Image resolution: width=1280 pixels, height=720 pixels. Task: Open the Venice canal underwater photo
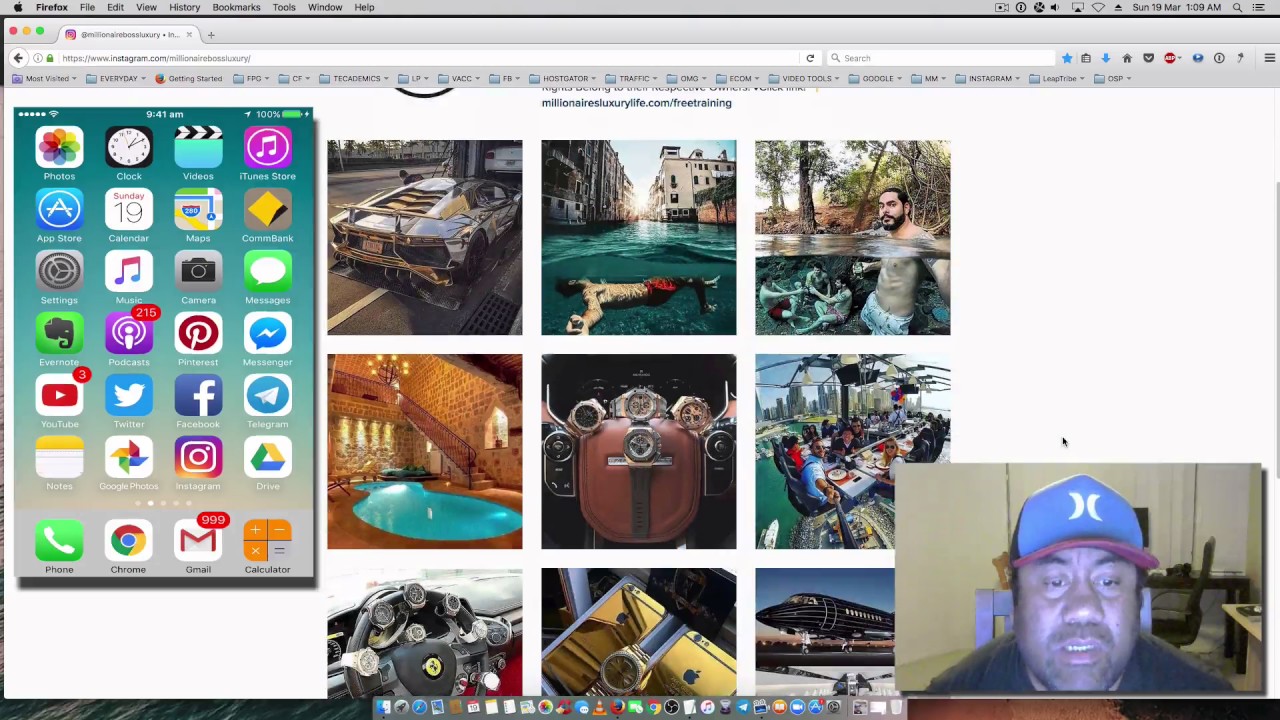(638, 237)
